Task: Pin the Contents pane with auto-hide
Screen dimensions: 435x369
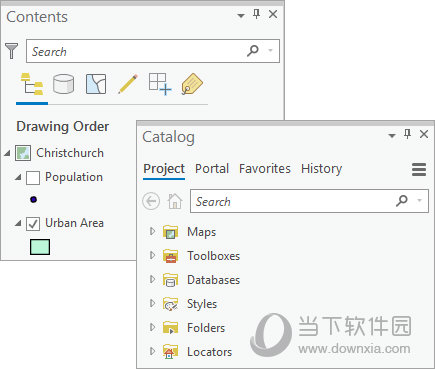Action: (x=256, y=14)
